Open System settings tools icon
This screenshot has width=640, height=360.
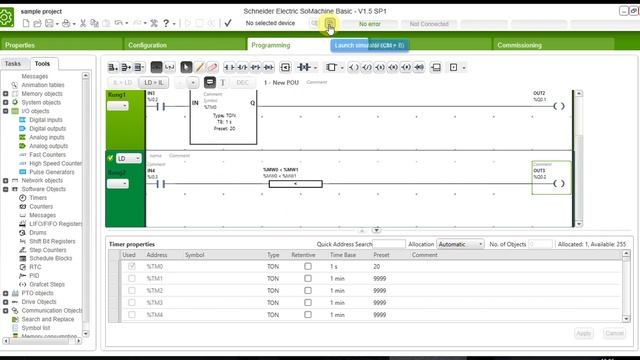(154, 23)
